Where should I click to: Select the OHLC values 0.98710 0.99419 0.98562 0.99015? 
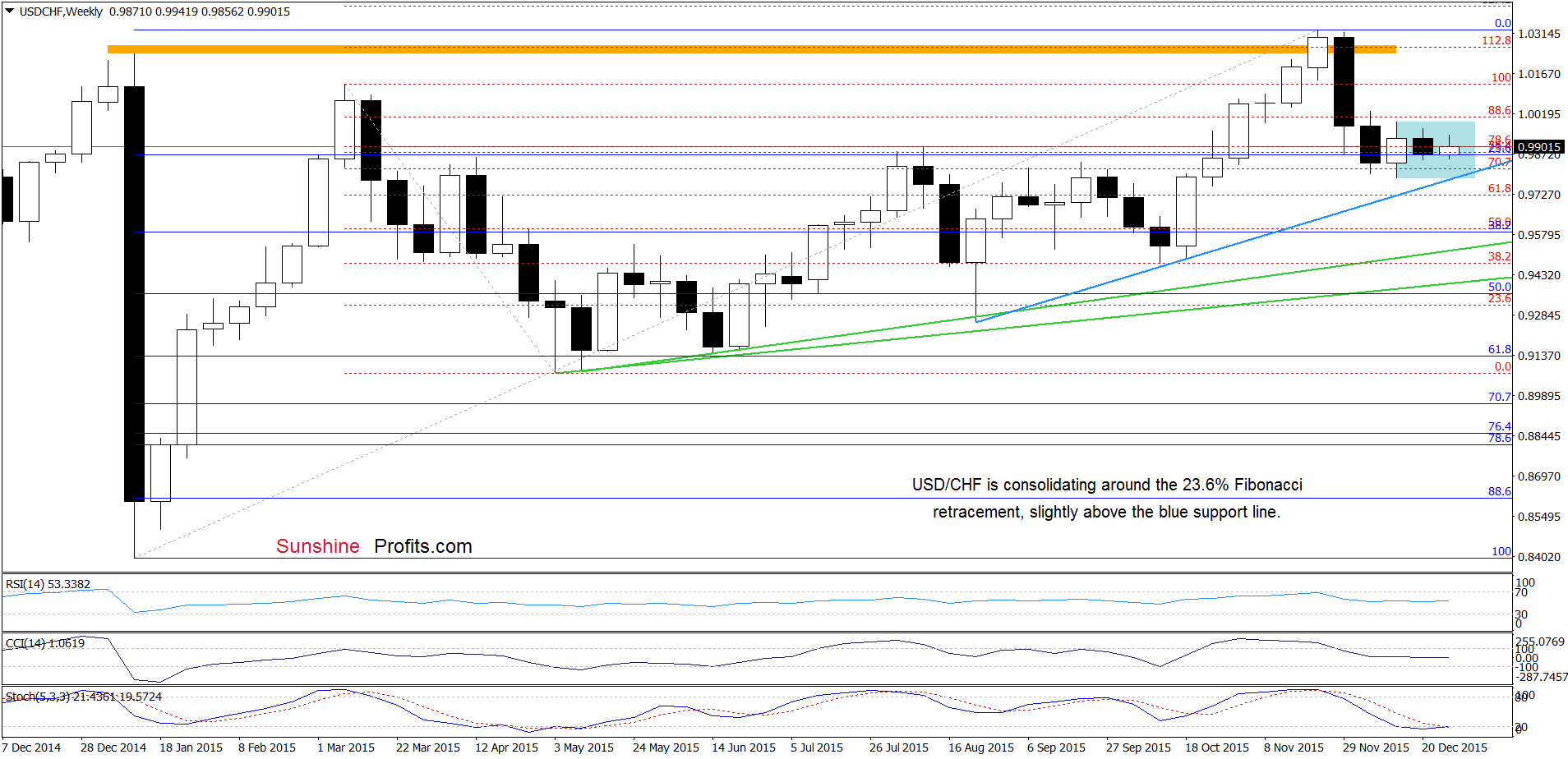pos(200,11)
